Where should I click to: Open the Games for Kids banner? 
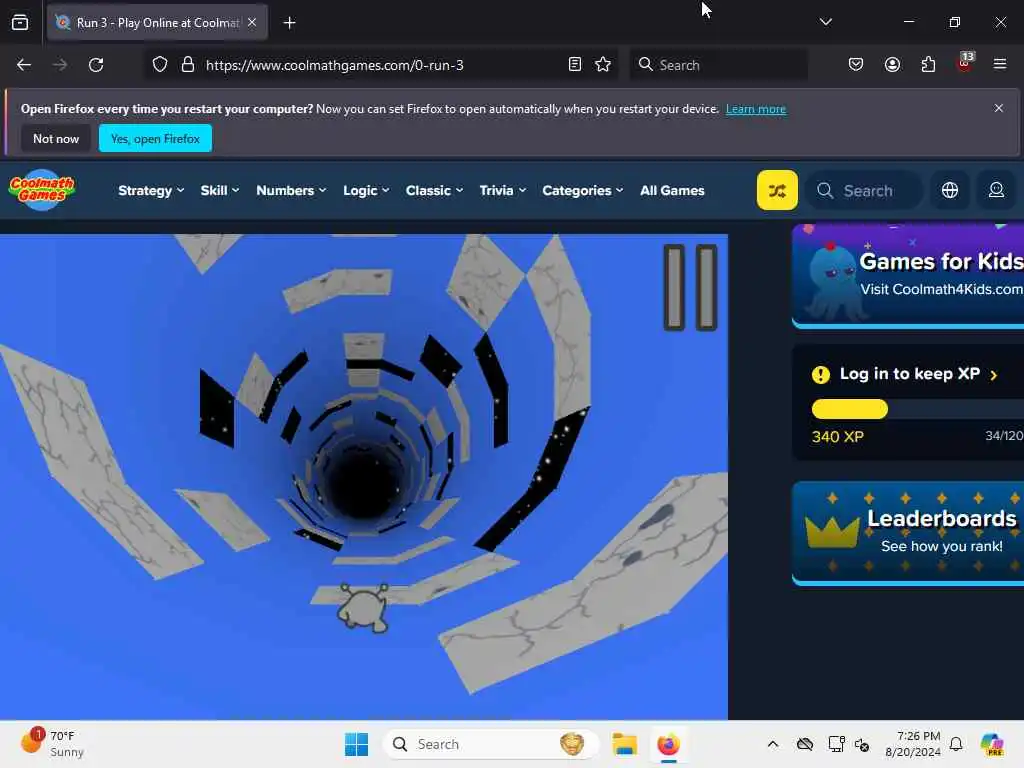(x=908, y=275)
